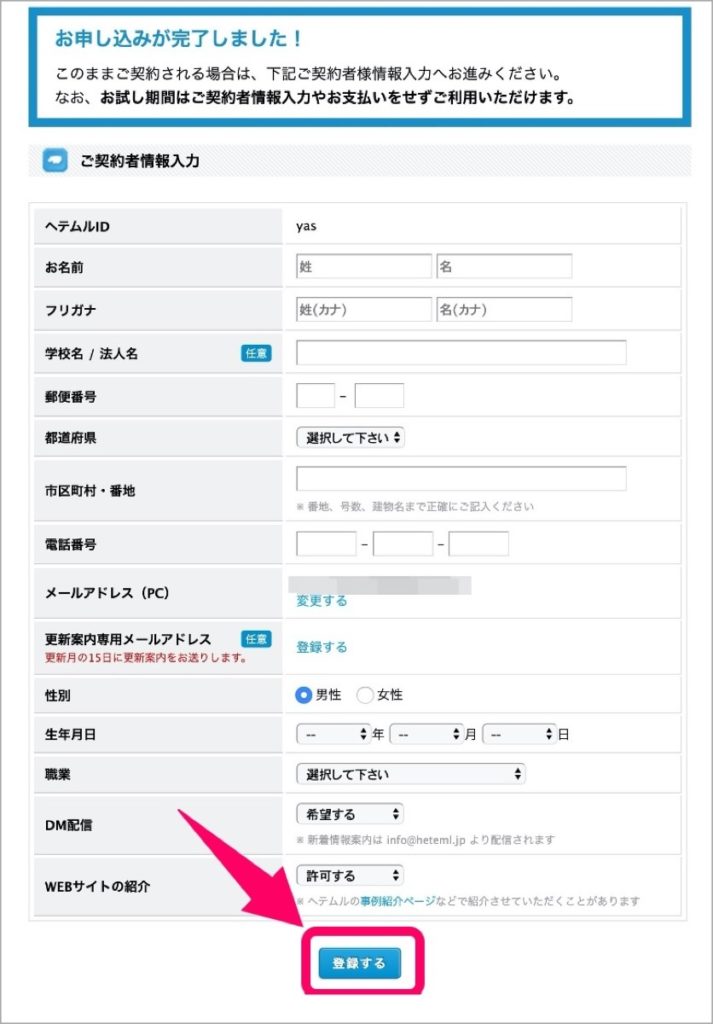The height and width of the screenshot is (1024, 713).
Task: Click the second 郵便番号 postal code box
Action: click(379, 396)
